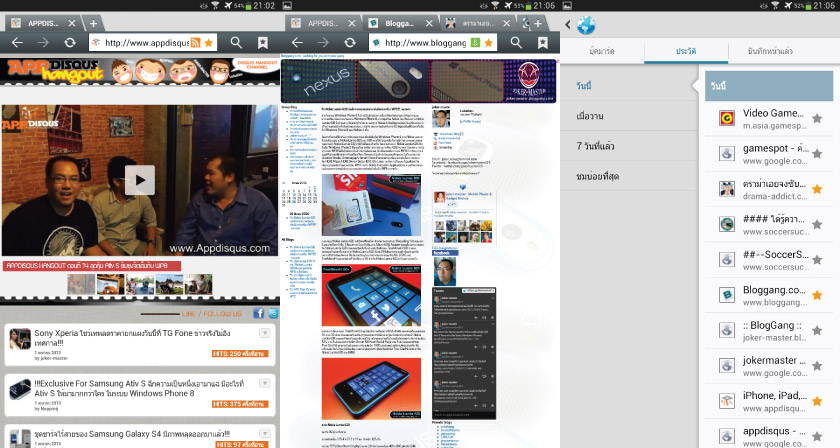Focus the appdisqus URL address field

[x=147, y=43]
